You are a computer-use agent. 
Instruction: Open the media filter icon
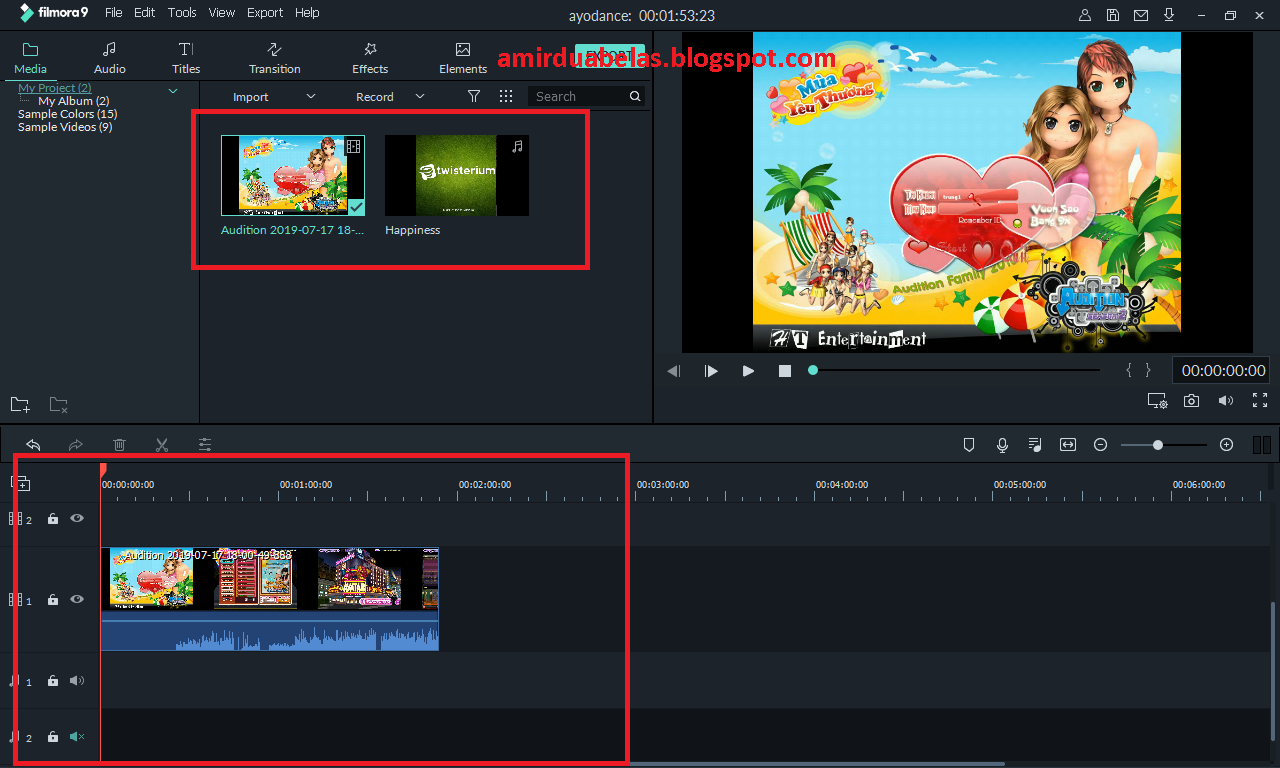point(474,96)
